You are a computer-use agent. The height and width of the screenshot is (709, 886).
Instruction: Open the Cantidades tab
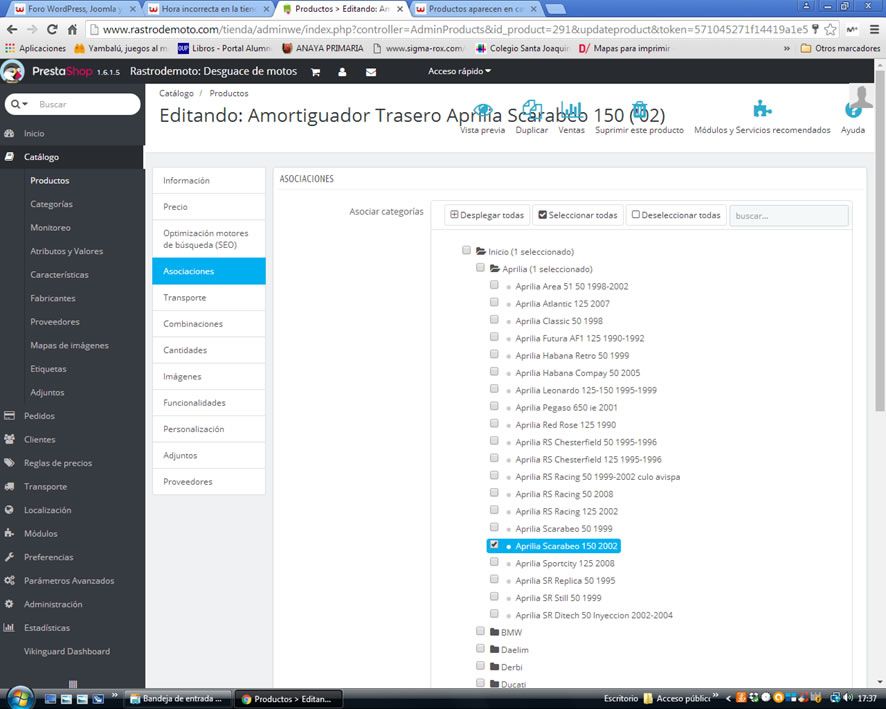click(209, 350)
